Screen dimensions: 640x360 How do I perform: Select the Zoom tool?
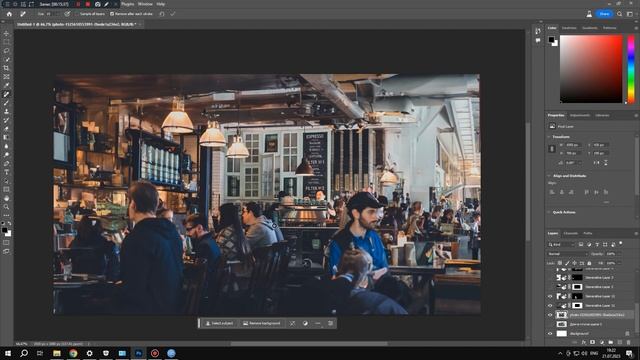[x=6, y=207]
